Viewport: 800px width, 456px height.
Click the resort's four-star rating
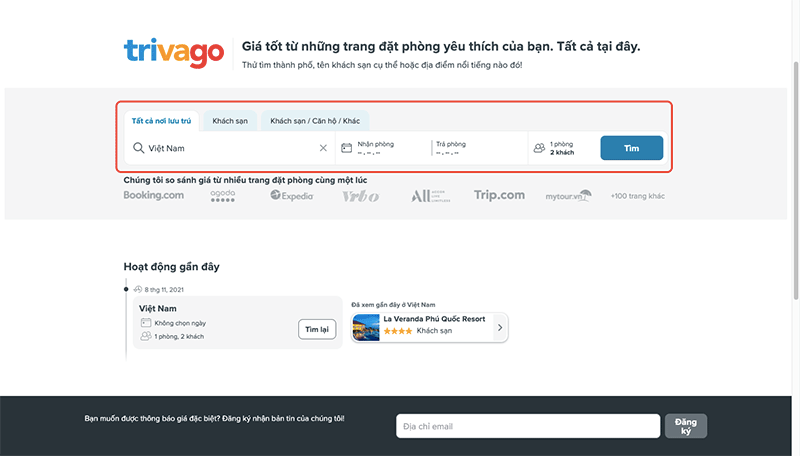click(397, 331)
